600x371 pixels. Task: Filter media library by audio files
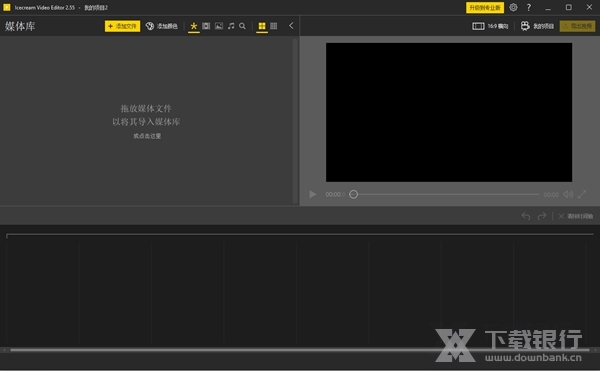(231, 26)
